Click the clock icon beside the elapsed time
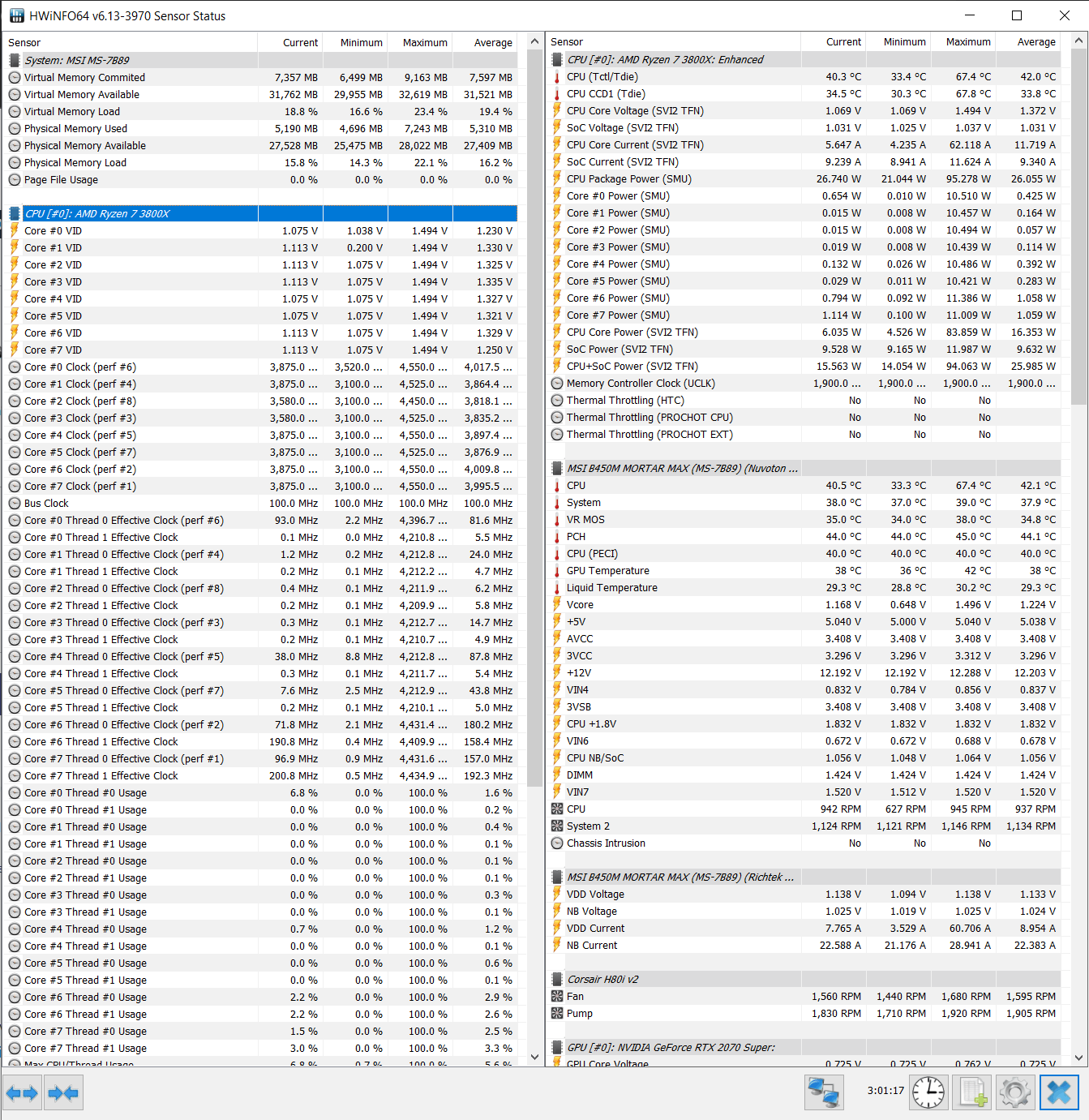Screen dimensions: 1089x1120 [928, 1092]
